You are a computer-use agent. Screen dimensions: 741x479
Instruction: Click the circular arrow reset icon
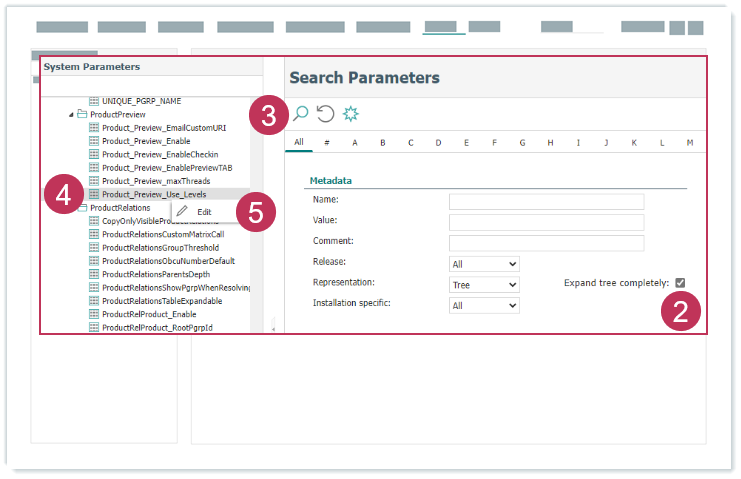(x=325, y=114)
